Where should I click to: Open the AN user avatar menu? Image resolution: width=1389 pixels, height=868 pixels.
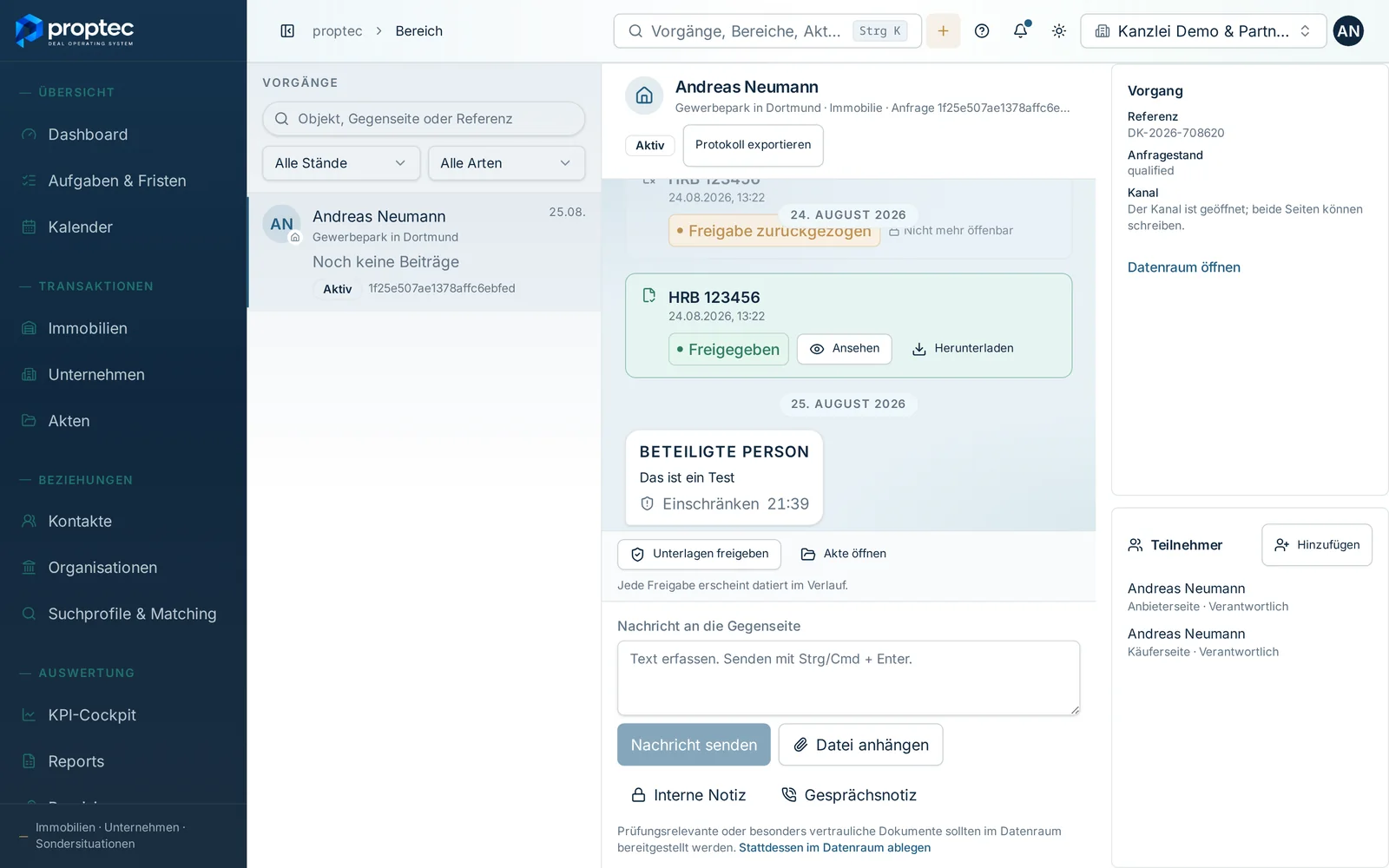tap(1348, 31)
